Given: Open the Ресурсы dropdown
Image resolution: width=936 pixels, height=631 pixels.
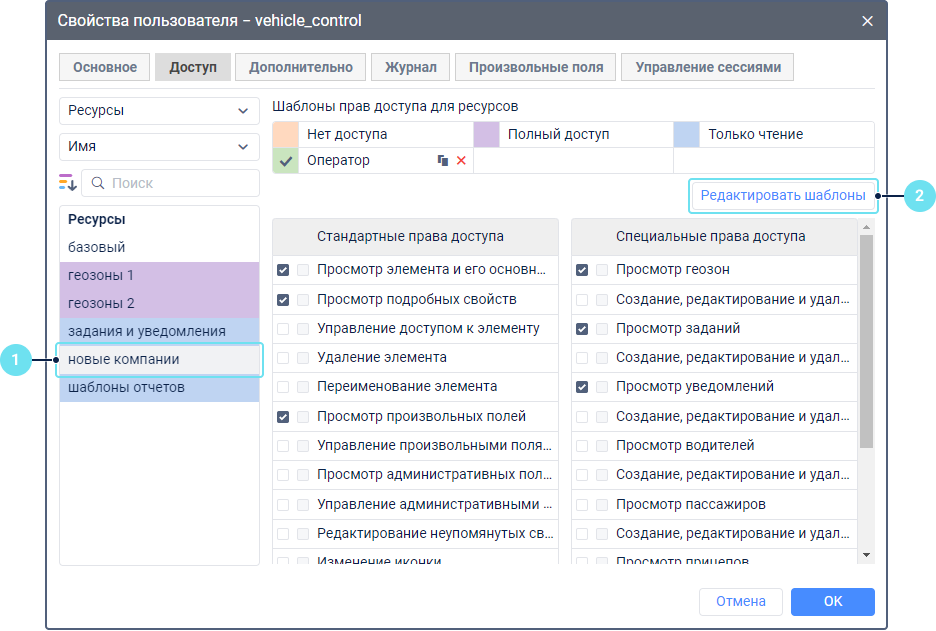Looking at the screenshot, I should (159, 111).
